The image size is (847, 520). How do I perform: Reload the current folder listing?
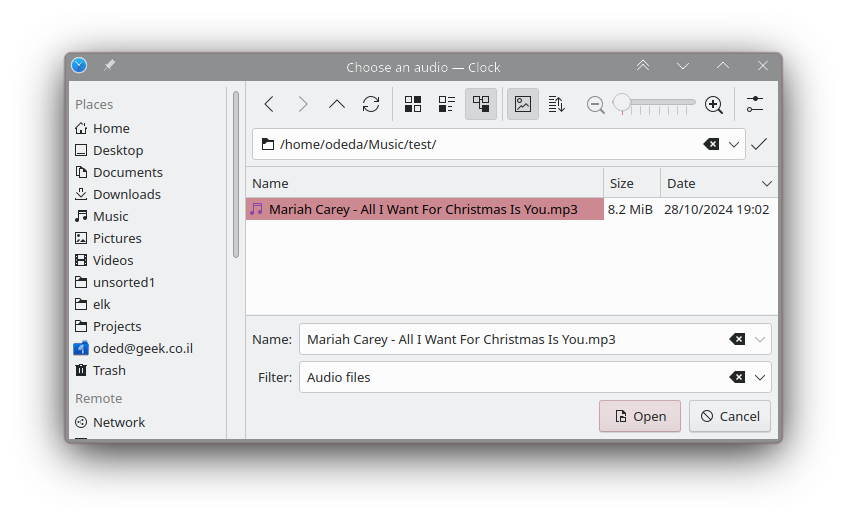point(371,104)
